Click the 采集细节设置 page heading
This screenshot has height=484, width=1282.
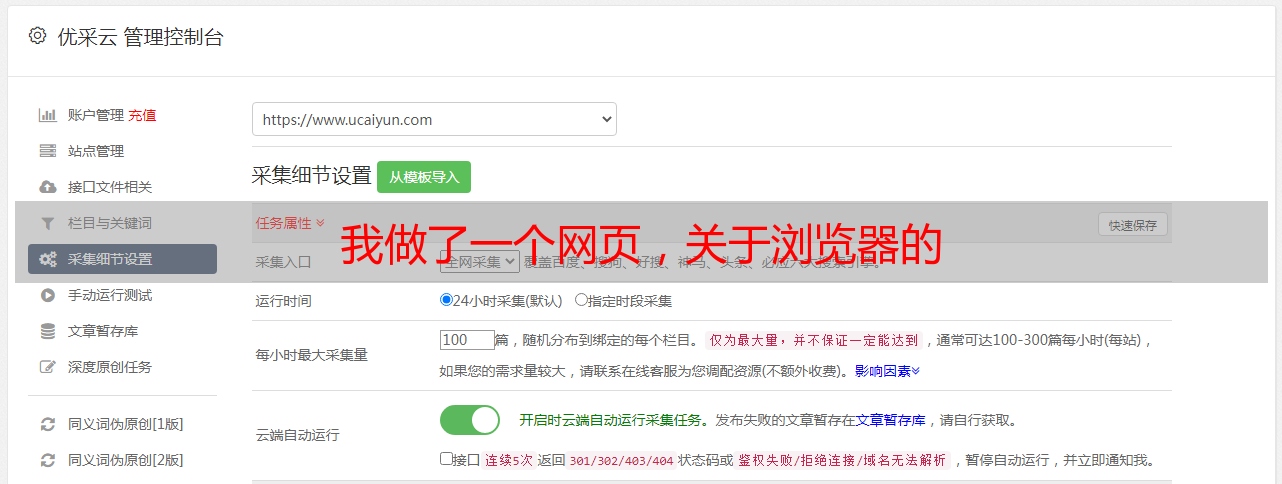[x=311, y=176]
